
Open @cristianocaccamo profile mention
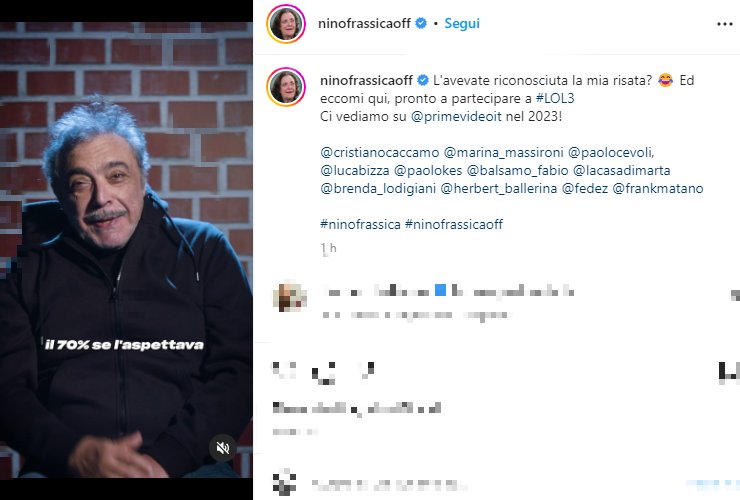379,153
